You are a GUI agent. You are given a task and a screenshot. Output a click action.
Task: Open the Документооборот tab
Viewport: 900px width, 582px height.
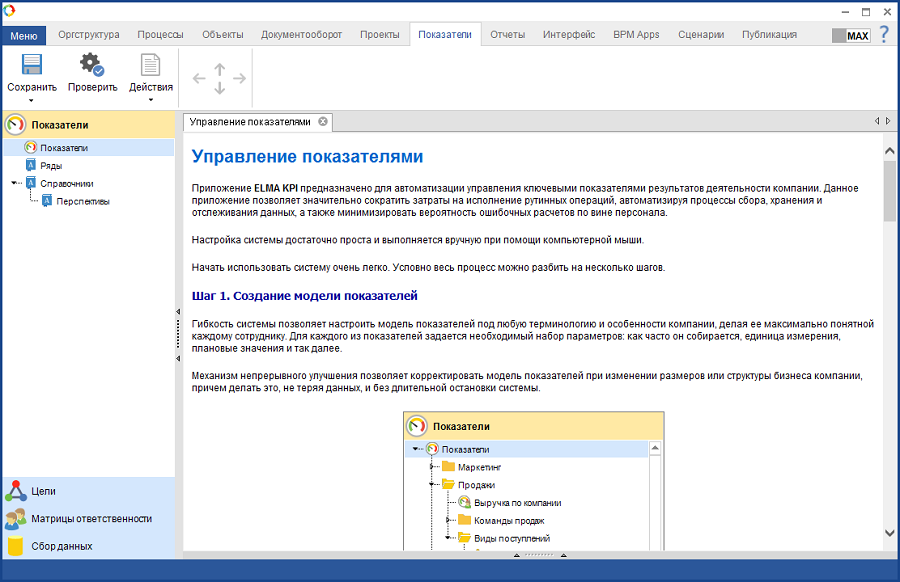click(302, 34)
